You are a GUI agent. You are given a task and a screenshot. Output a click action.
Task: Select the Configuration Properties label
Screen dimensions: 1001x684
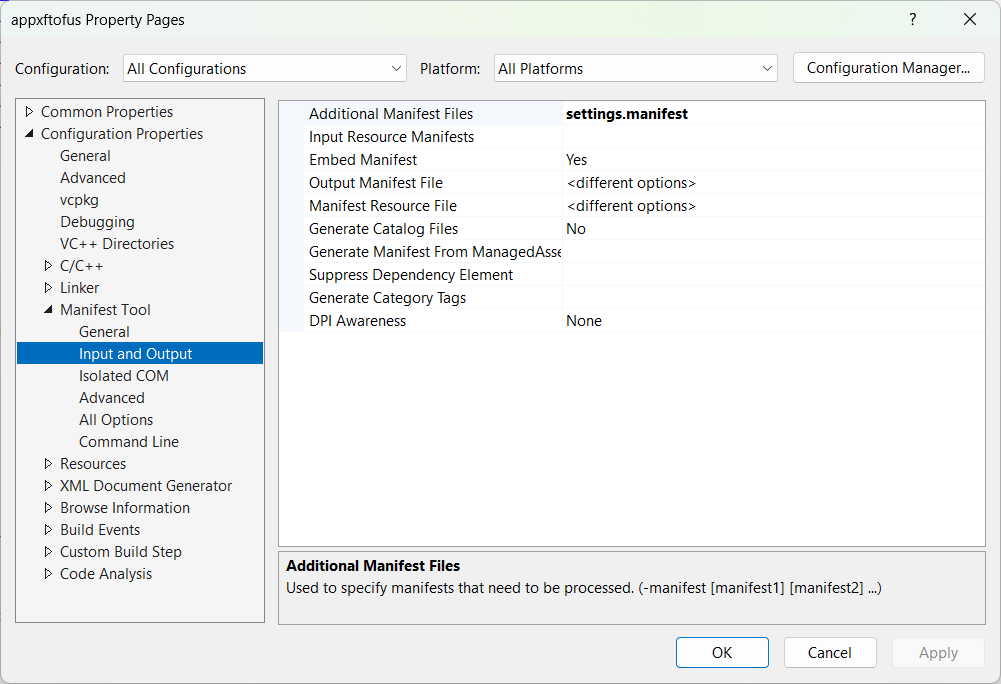[x=122, y=133]
